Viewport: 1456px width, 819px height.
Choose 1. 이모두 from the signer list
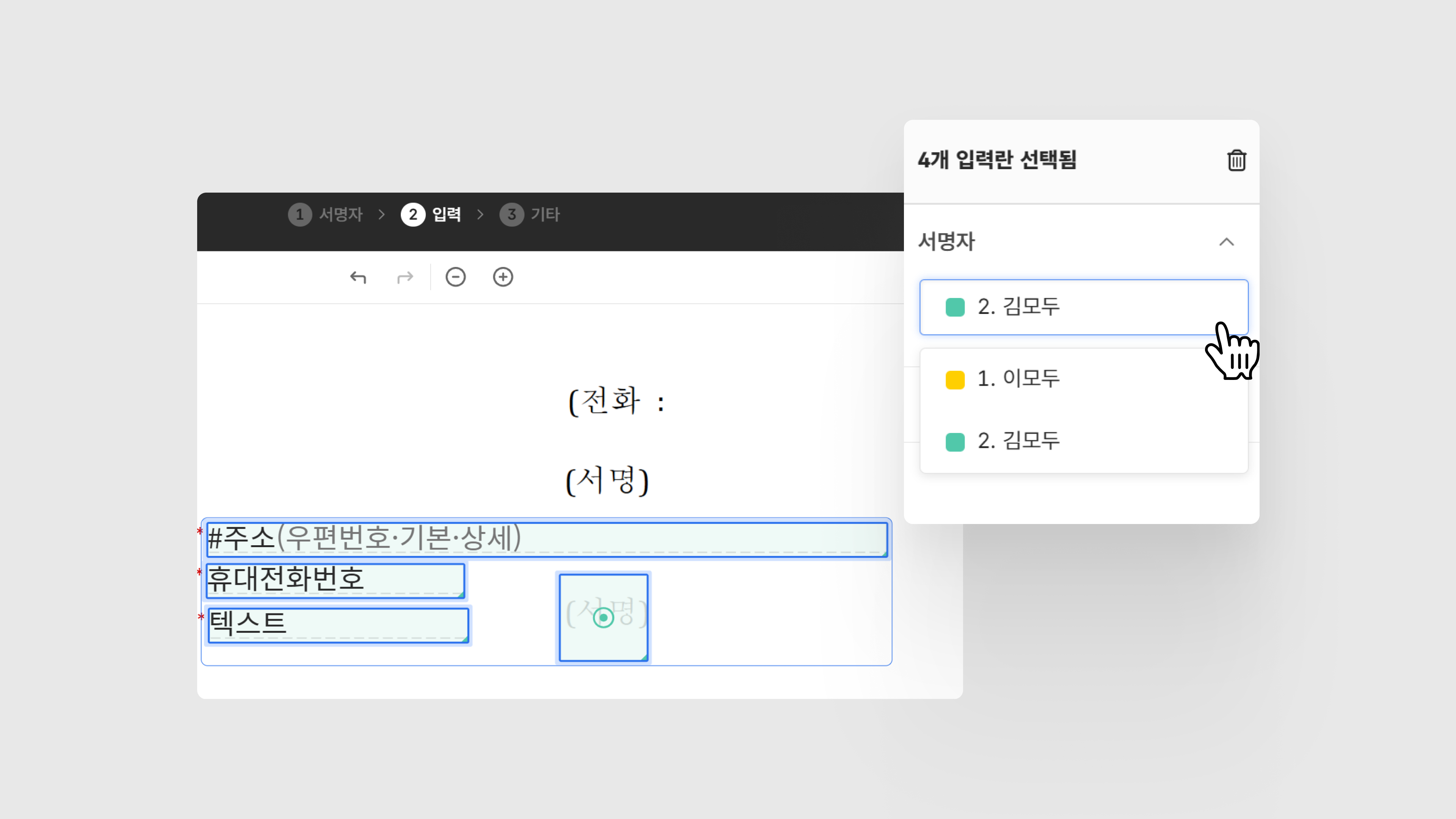[x=1018, y=379]
